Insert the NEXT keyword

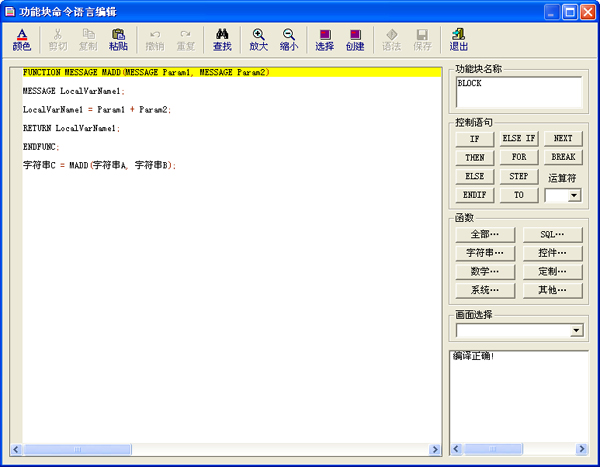tap(563, 139)
